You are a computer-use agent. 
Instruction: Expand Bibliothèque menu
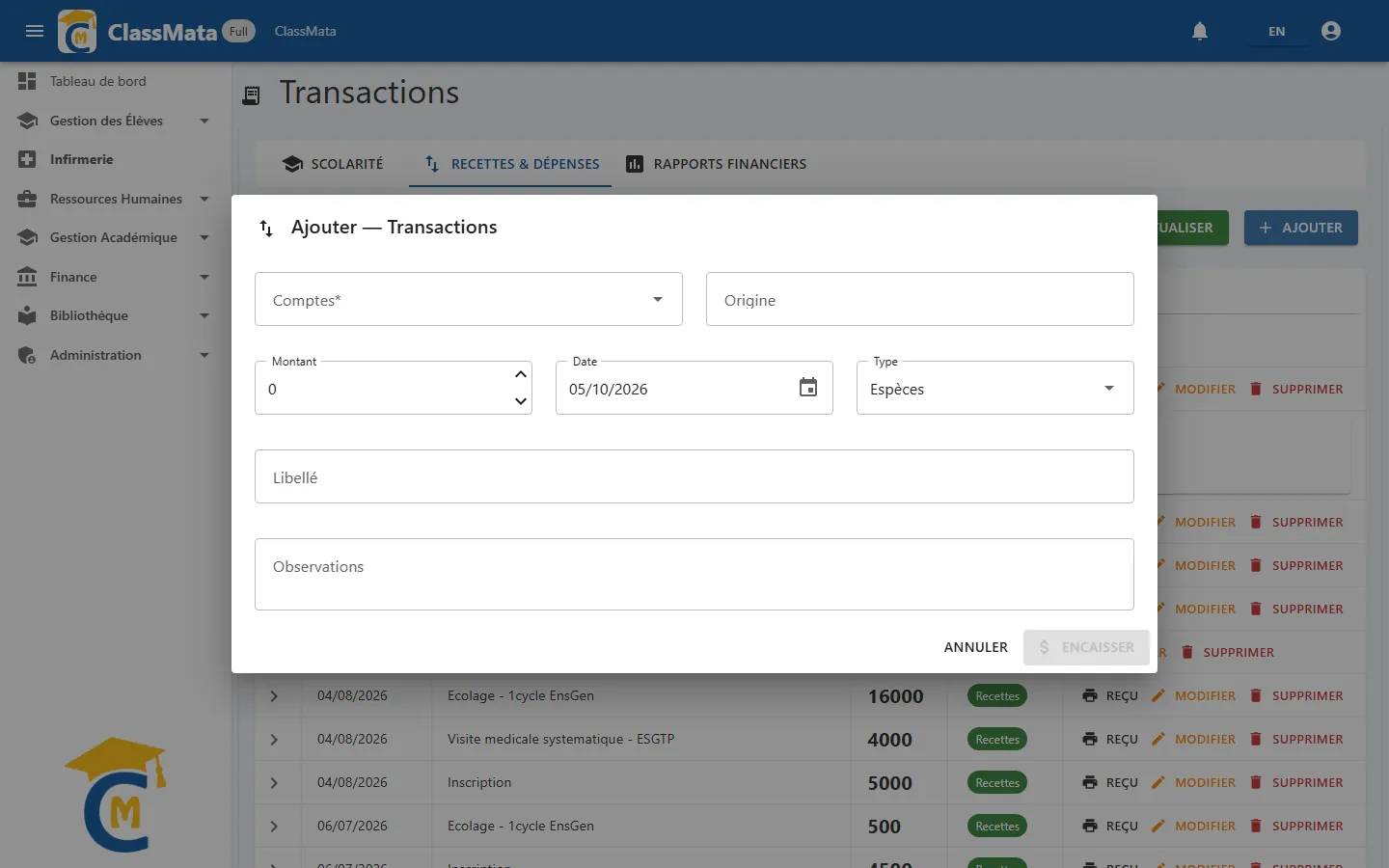coord(116,315)
